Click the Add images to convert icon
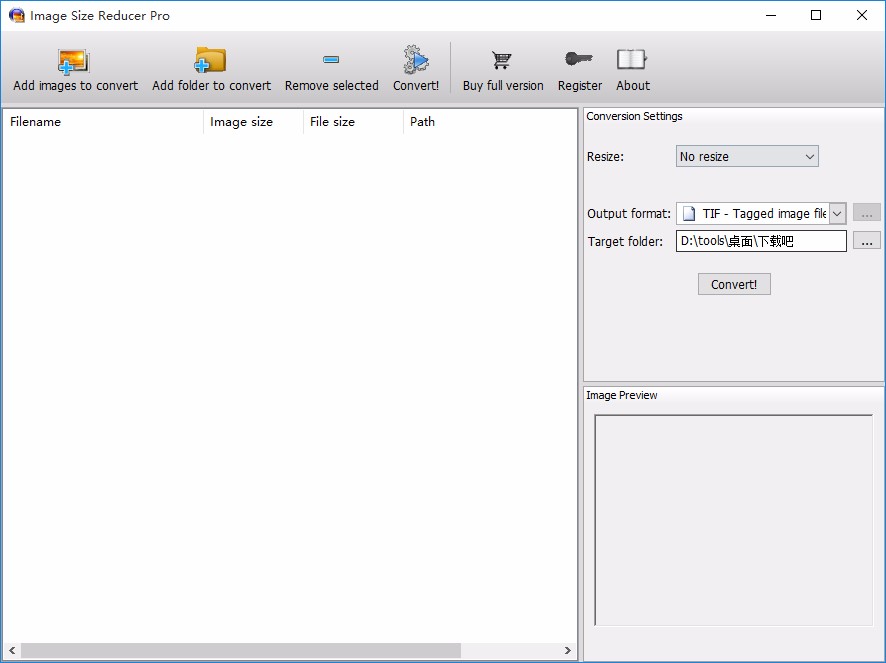 point(75,62)
